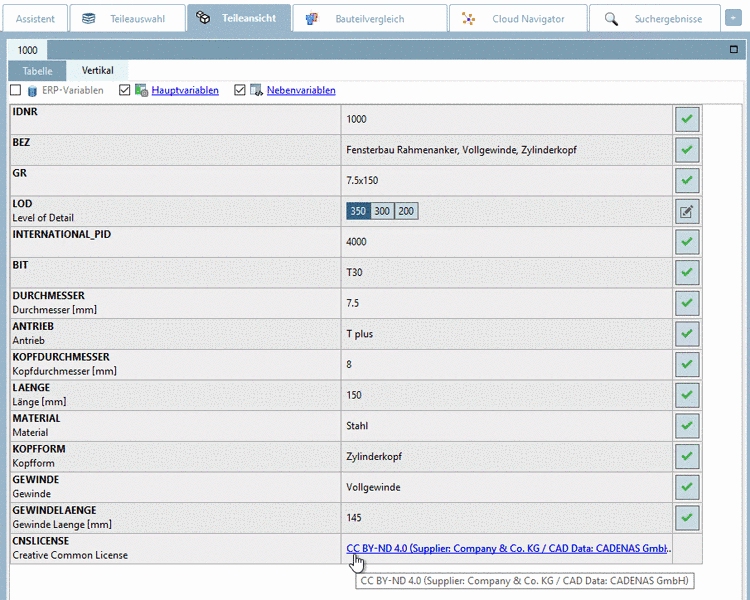Enable the ERP-Variablen checkbox
The width and height of the screenshot is (750, 600).
pos(16,90)
